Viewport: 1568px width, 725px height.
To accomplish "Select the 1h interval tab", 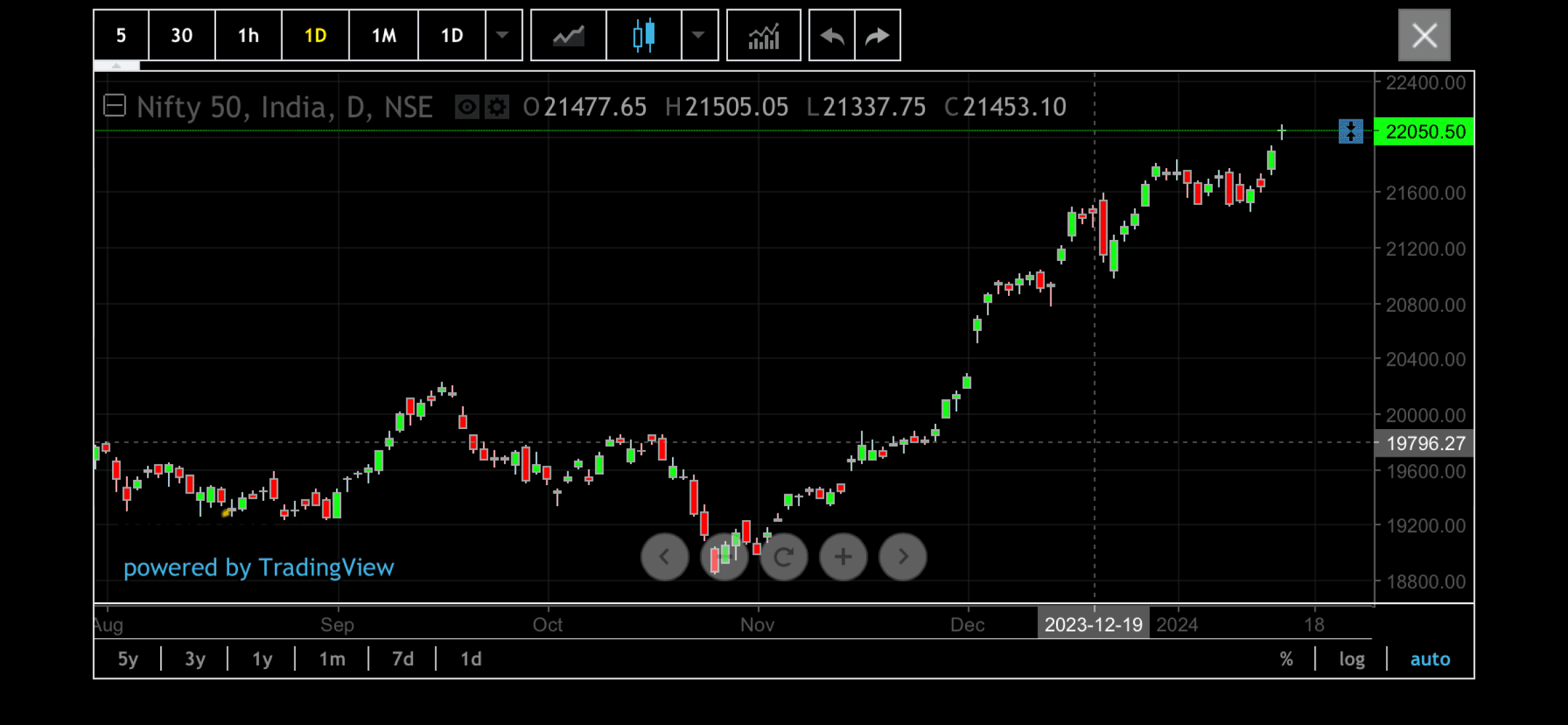I will pos(248,36).
